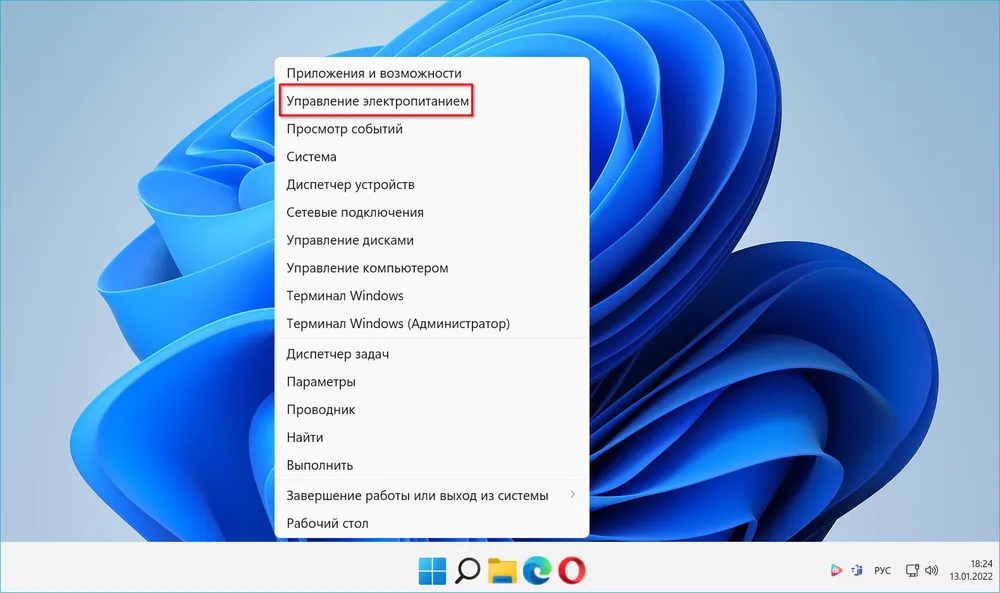Open the clock and date panel
This screenshot has width=1000, height=593.
click(969, 570)
